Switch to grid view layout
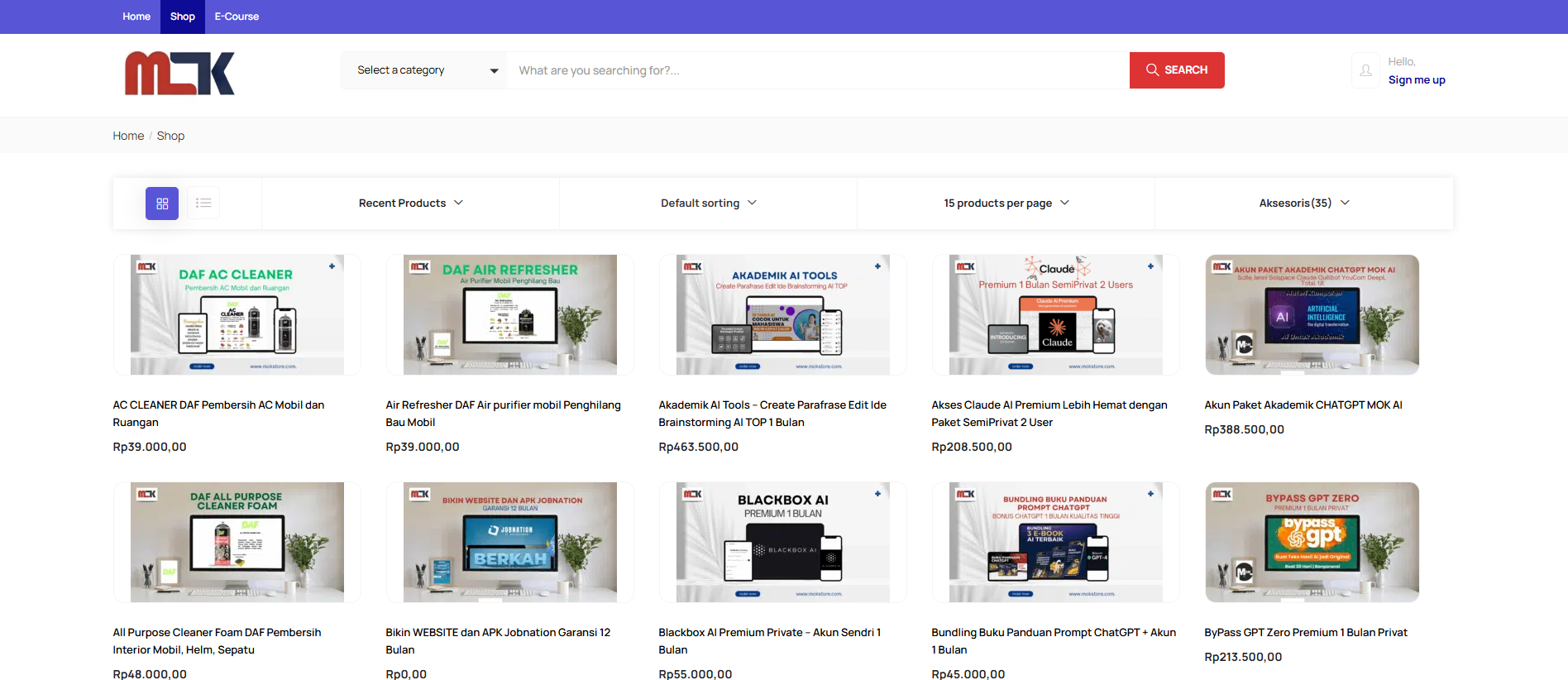This screenshot has width=1568, height=680. click(x=162, y=204)
